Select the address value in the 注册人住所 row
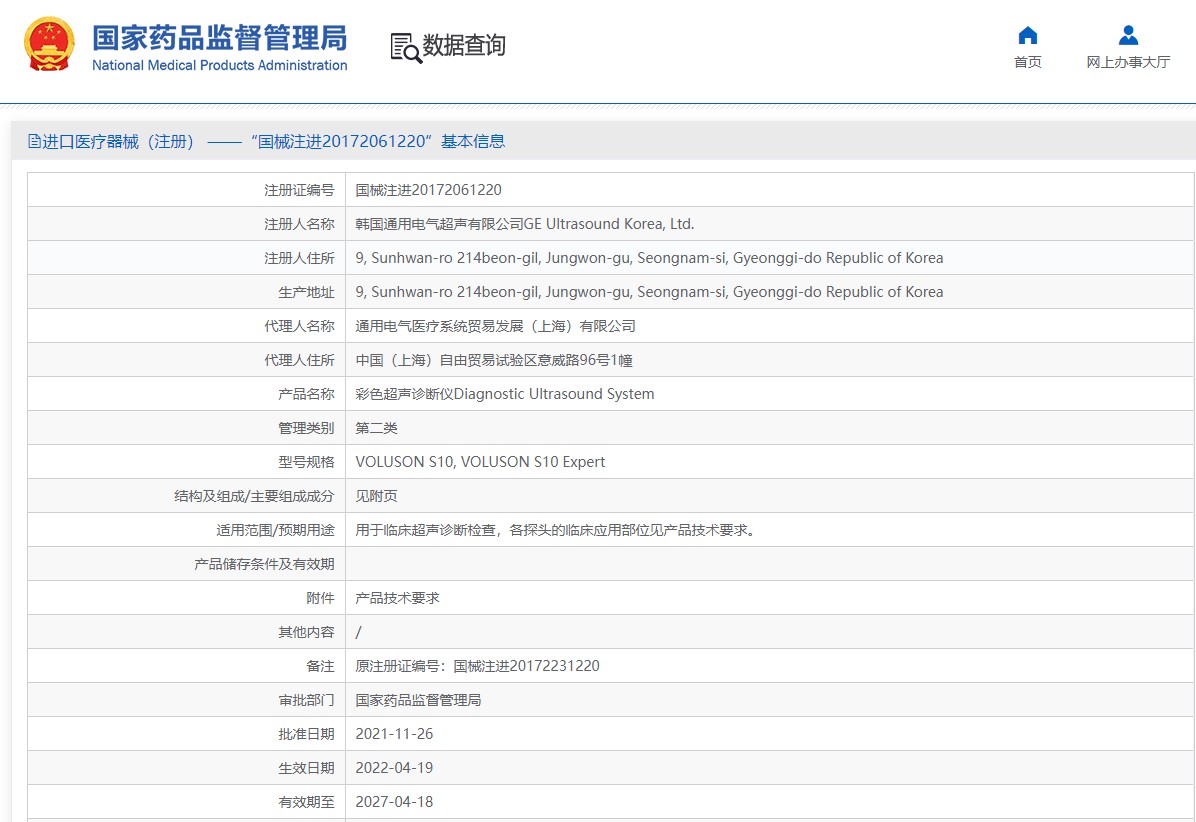 [649, 258]
